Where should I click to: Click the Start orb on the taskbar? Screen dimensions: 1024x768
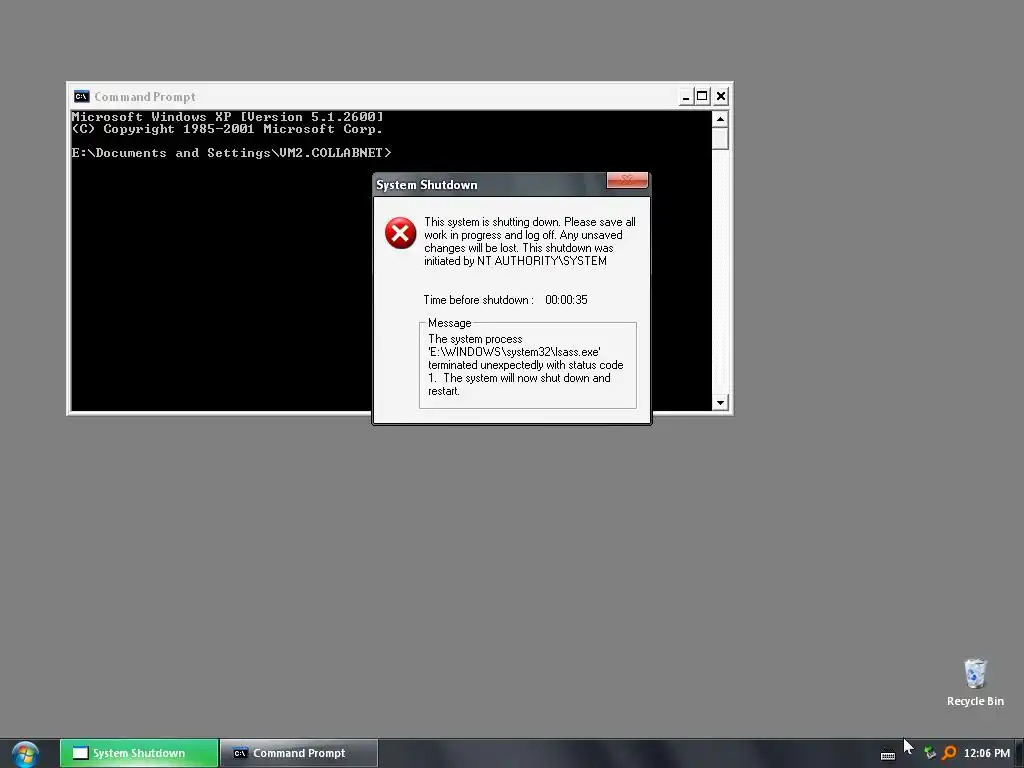[x=25, y=754]
